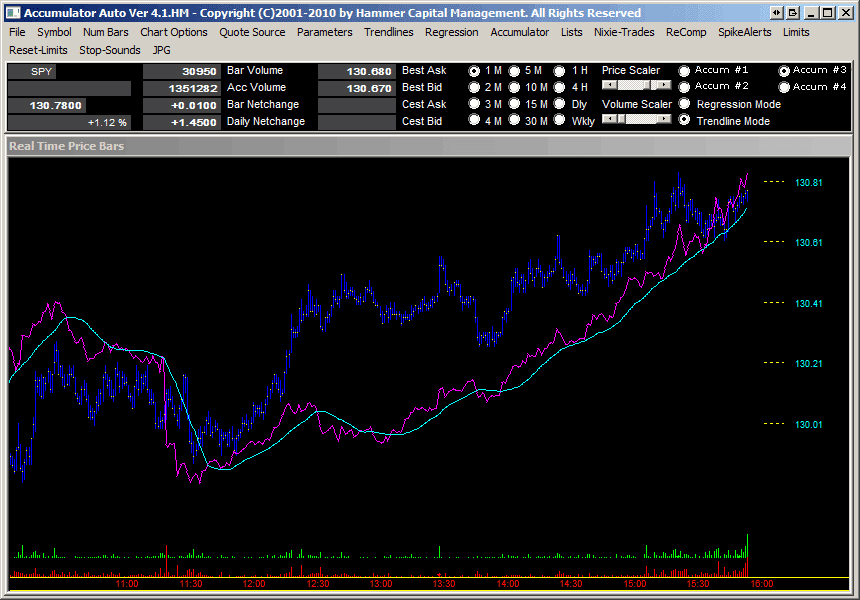The height and width of the screenshot is (600, 860).
Task: Open the Num Bars menu
Action: (x=105, y=32)
